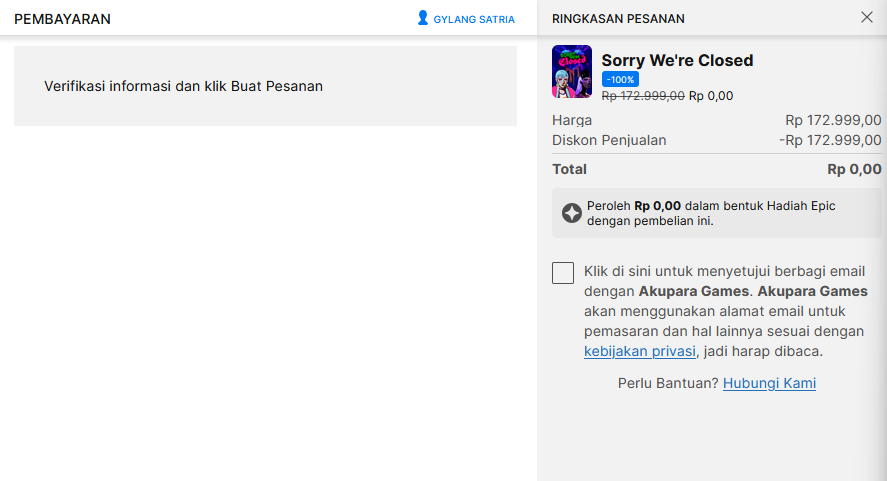887x481 pixels.
Task: Click the Epic Rewards star icon
Action: [571, 213]
